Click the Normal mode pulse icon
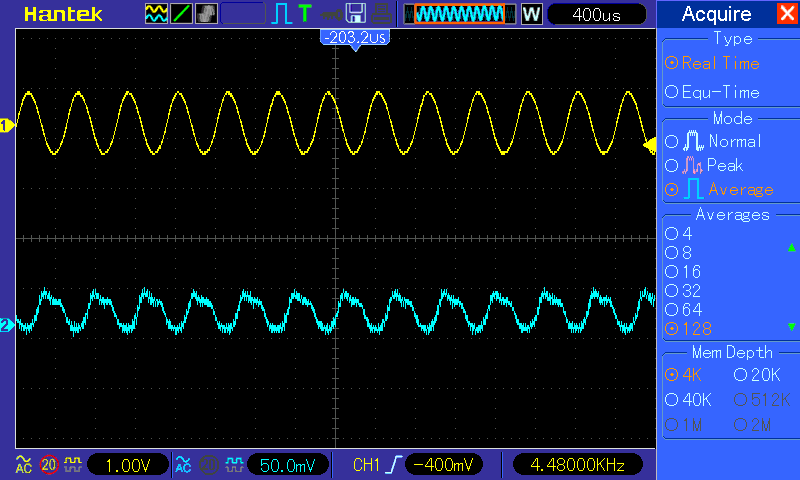Image resolution: width=800 pixels, height=480 pixels. pos(693,141)
